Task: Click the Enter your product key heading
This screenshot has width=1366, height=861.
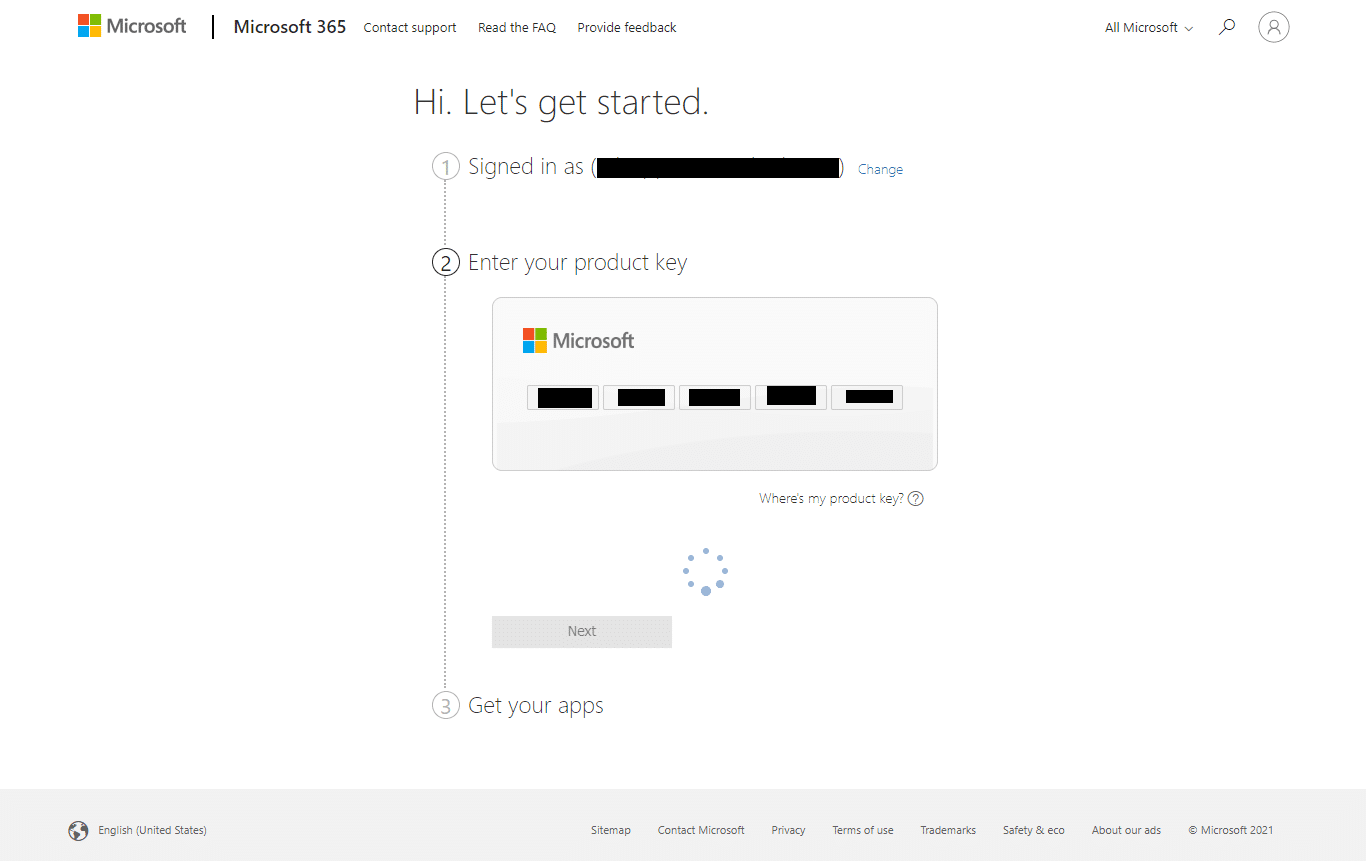Action: (578, 263)
